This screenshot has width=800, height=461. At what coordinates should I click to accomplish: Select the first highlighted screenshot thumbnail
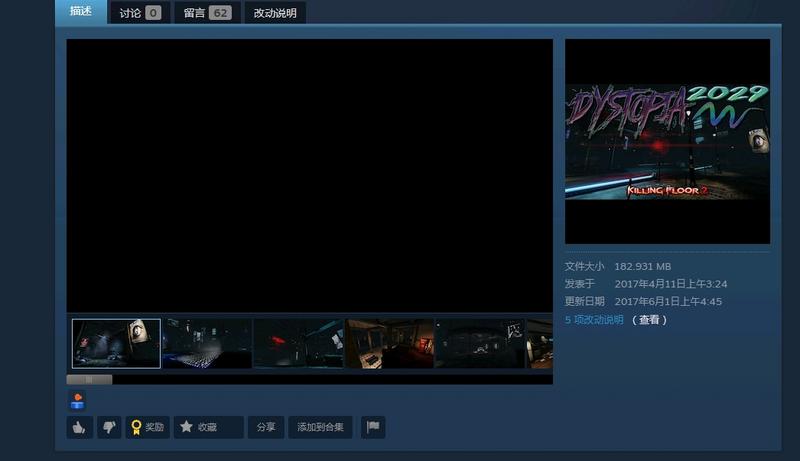[116, 344]
